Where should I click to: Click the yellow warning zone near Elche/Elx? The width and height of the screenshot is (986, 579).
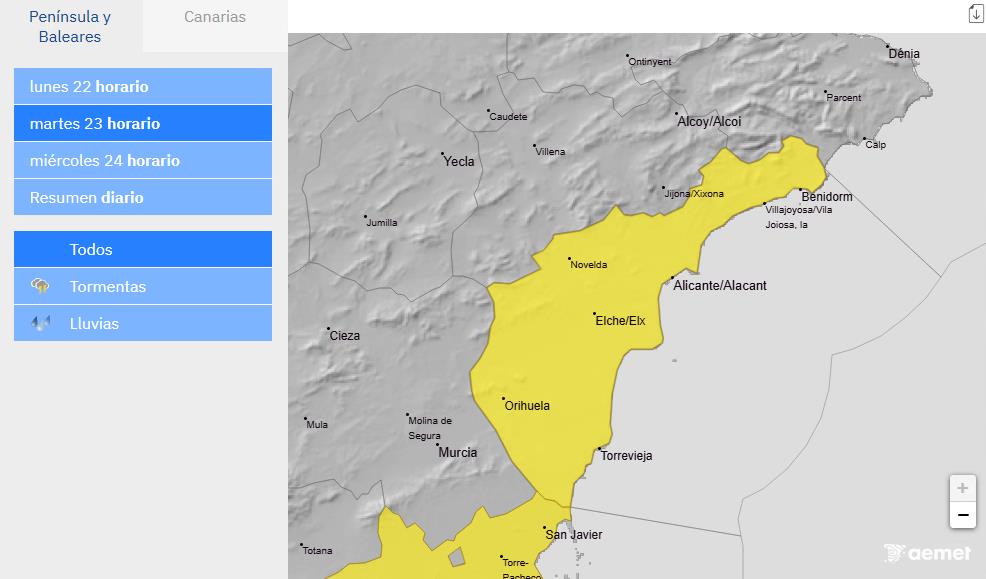click(560, 340)
